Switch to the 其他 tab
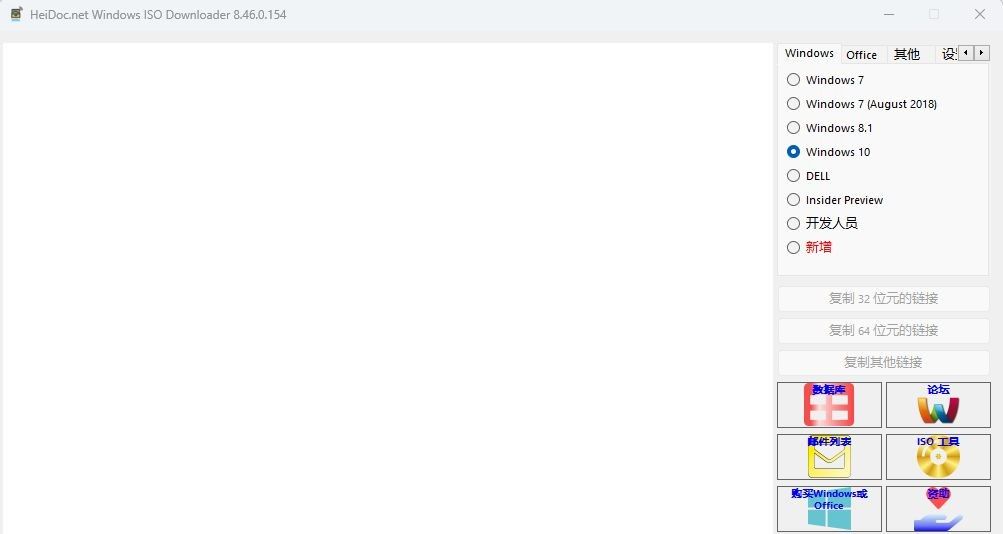Screen dimensions: 1003x534 pyautogui.click(x=907, y=55)
